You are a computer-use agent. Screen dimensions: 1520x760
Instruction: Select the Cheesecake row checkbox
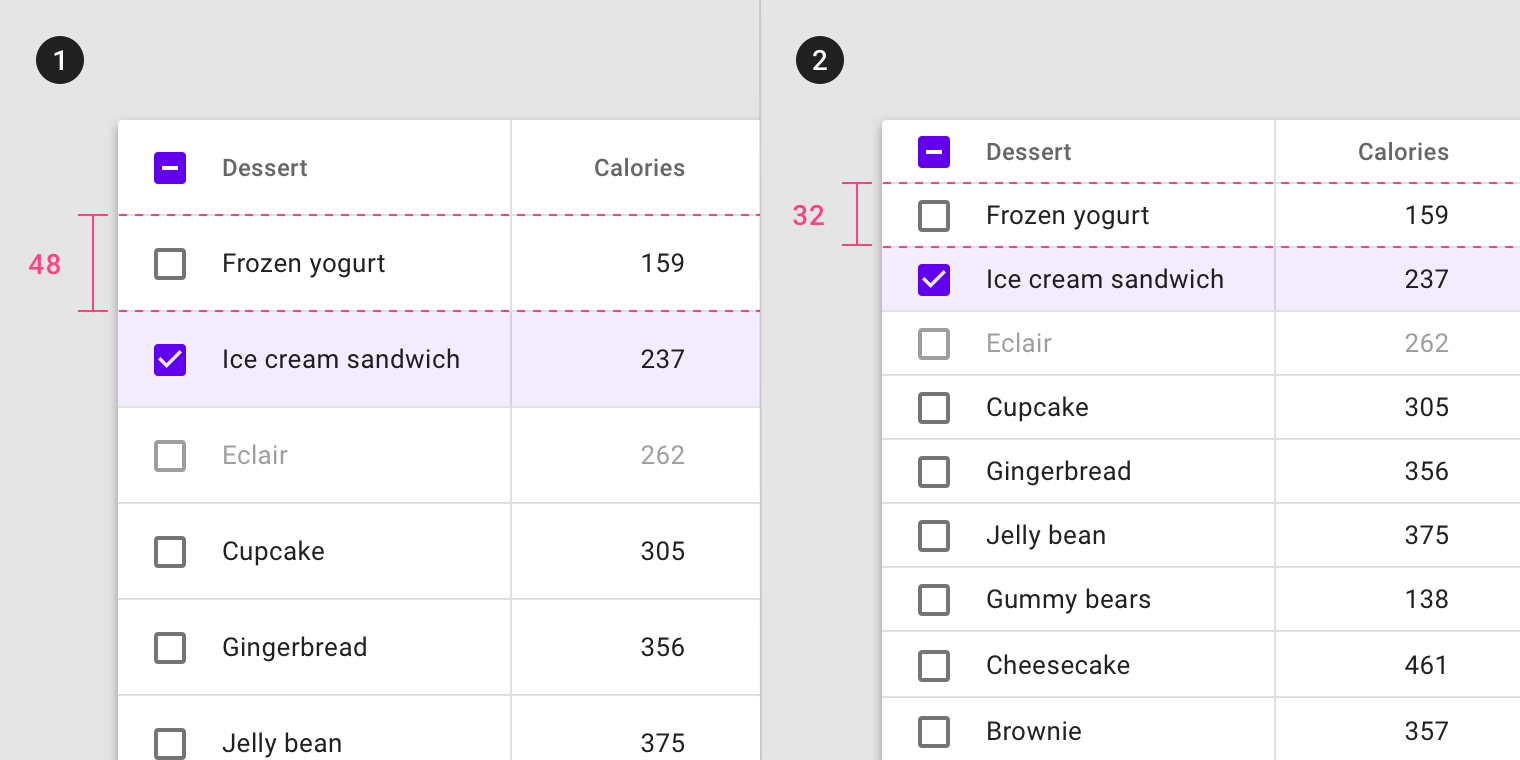coord(934,666)
